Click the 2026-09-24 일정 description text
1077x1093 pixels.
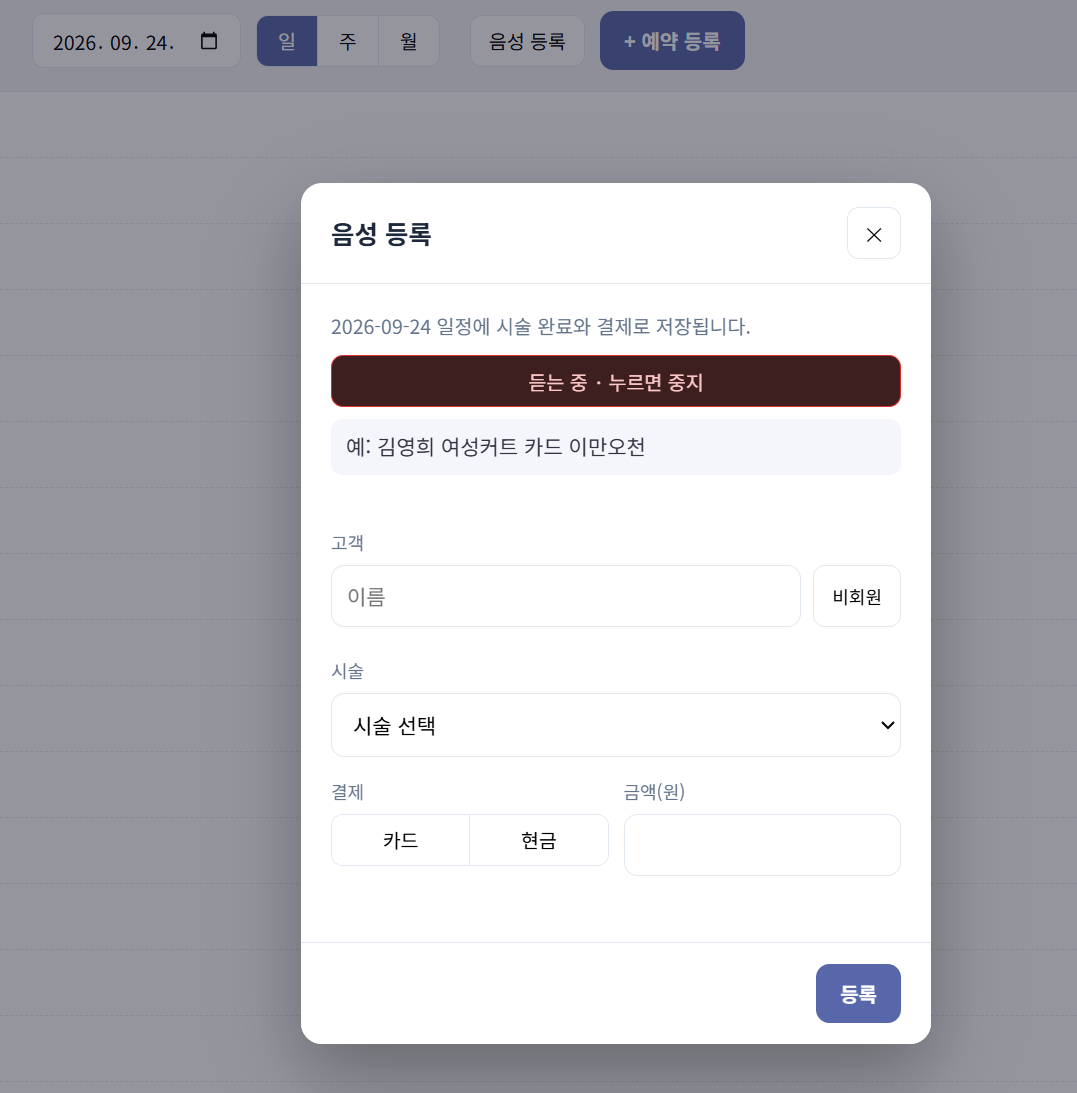tap(540, 326)
